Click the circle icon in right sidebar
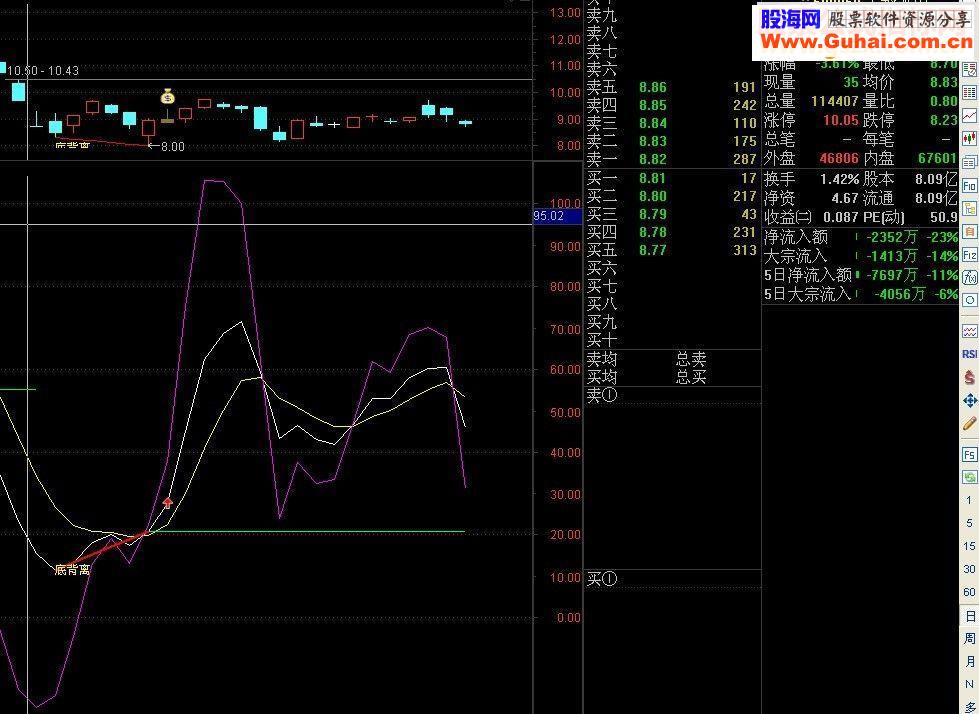 pos(969,300)
